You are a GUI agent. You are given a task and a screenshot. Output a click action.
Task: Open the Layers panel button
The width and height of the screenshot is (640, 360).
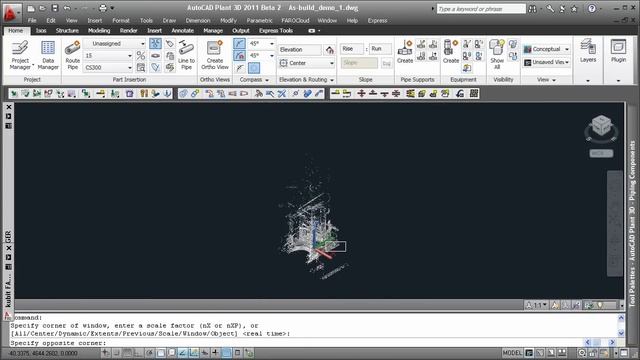pyautogui.click(x=588, y=51)
